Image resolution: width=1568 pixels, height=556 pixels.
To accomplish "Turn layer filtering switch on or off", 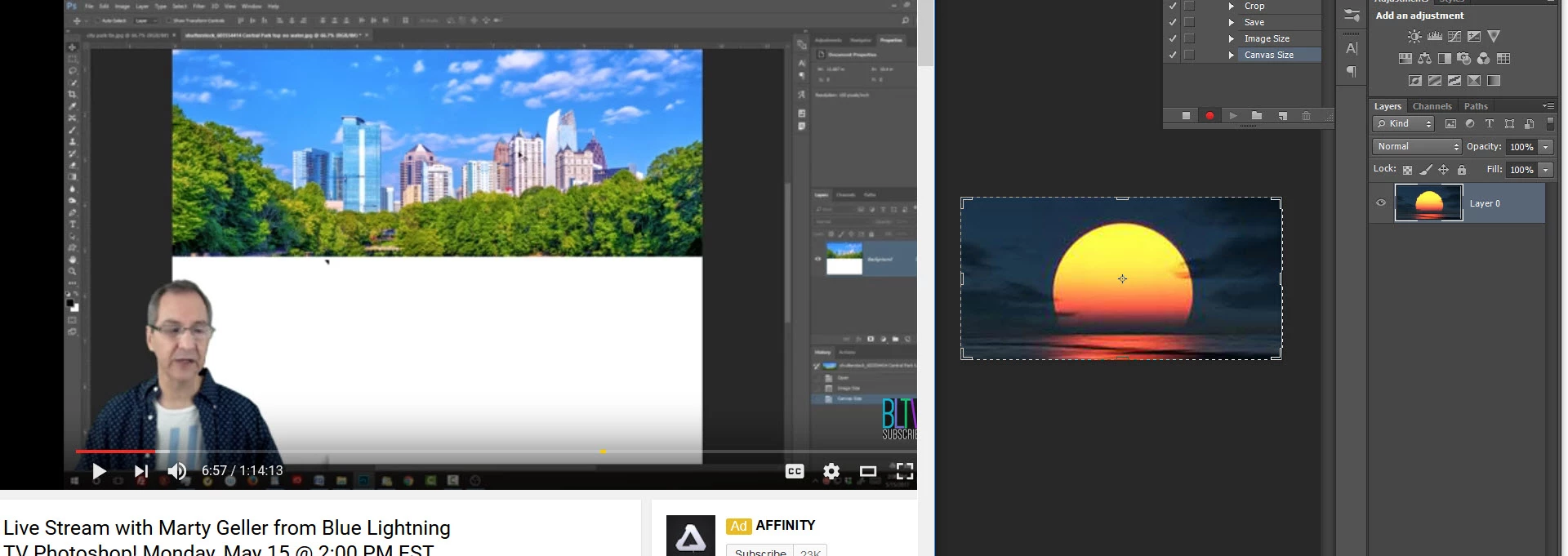I will 1550,124.
